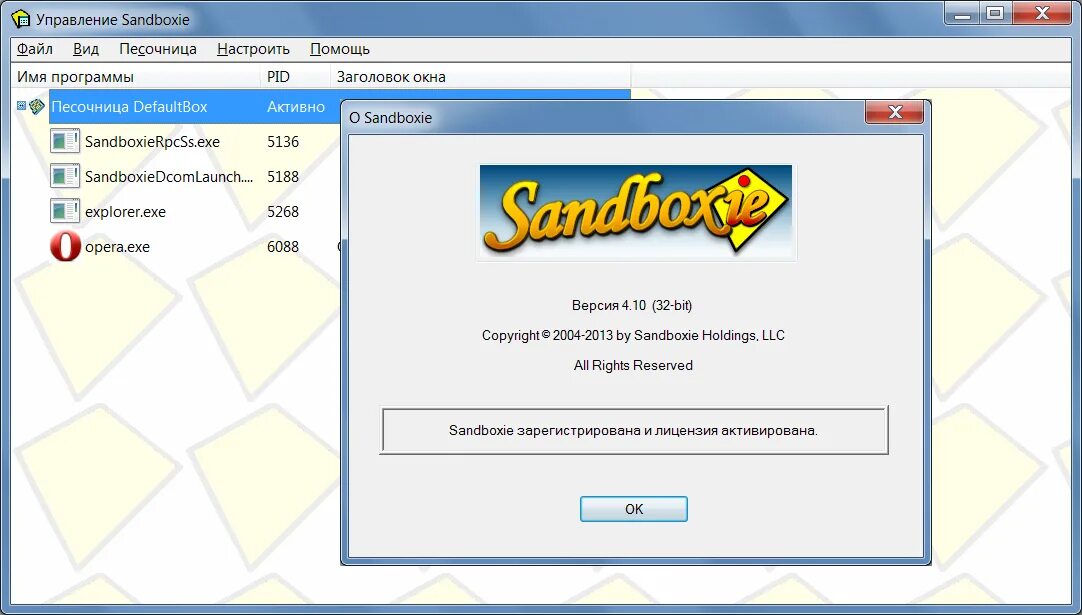Image resolution: width=1082 pixels, height=615 pixels.
Task: Click the Версия 4.10 (32-bit) text
Action: tap(632, 305)
